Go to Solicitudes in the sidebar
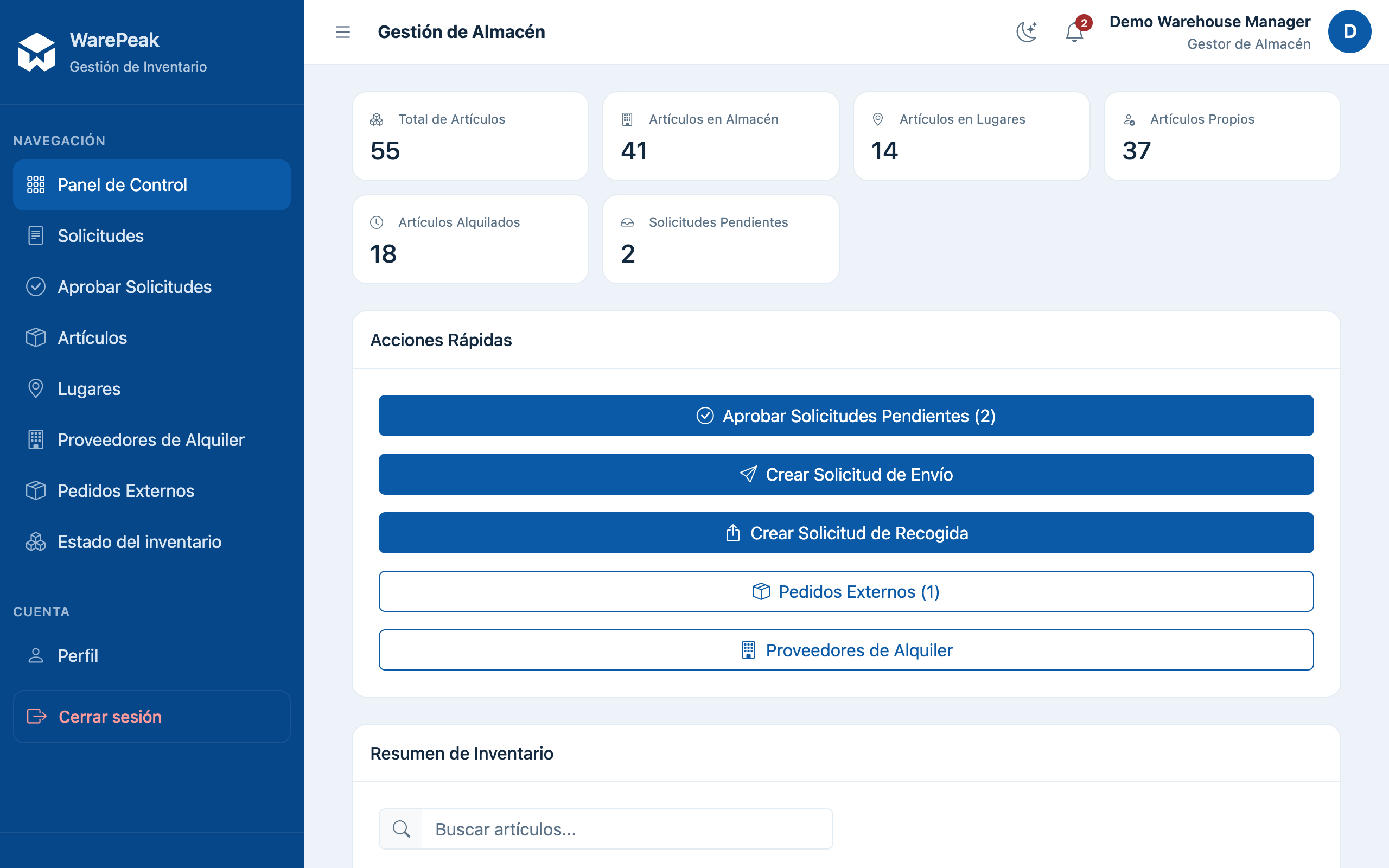Screen dimensions: 1389x868 [x=151, y=236]
